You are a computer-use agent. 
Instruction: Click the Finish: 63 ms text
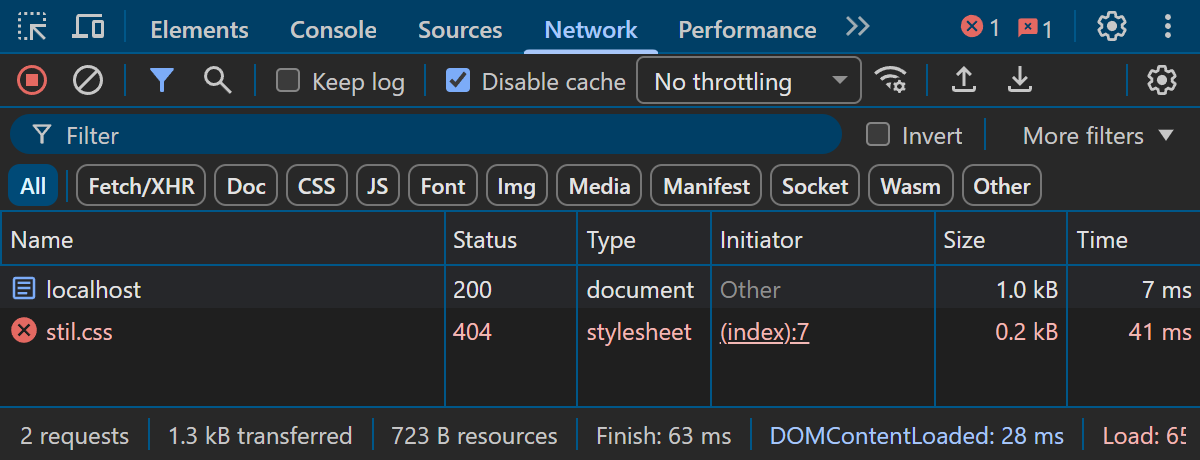coord(664,436)
